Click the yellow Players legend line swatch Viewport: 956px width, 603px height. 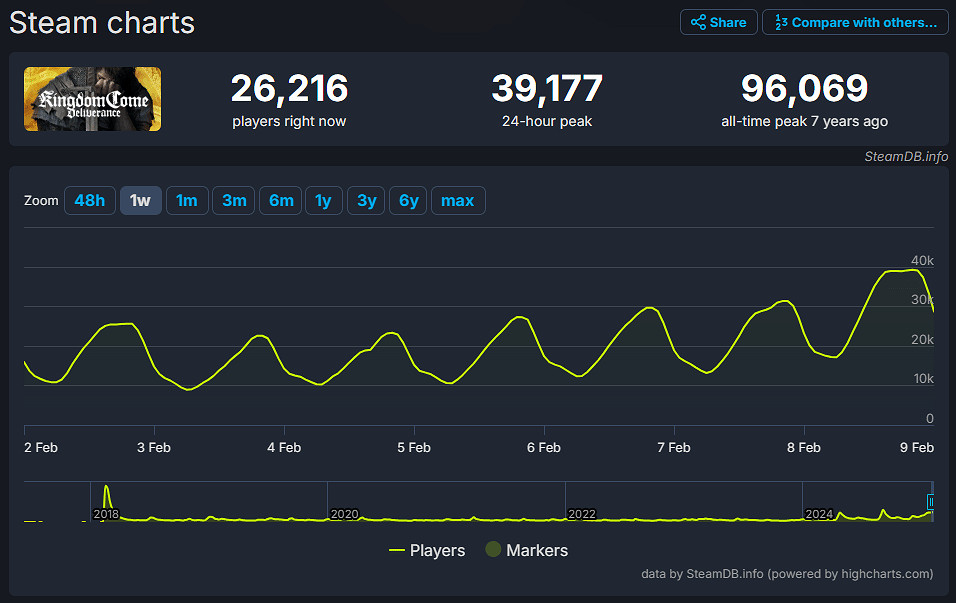click(397, 551)
